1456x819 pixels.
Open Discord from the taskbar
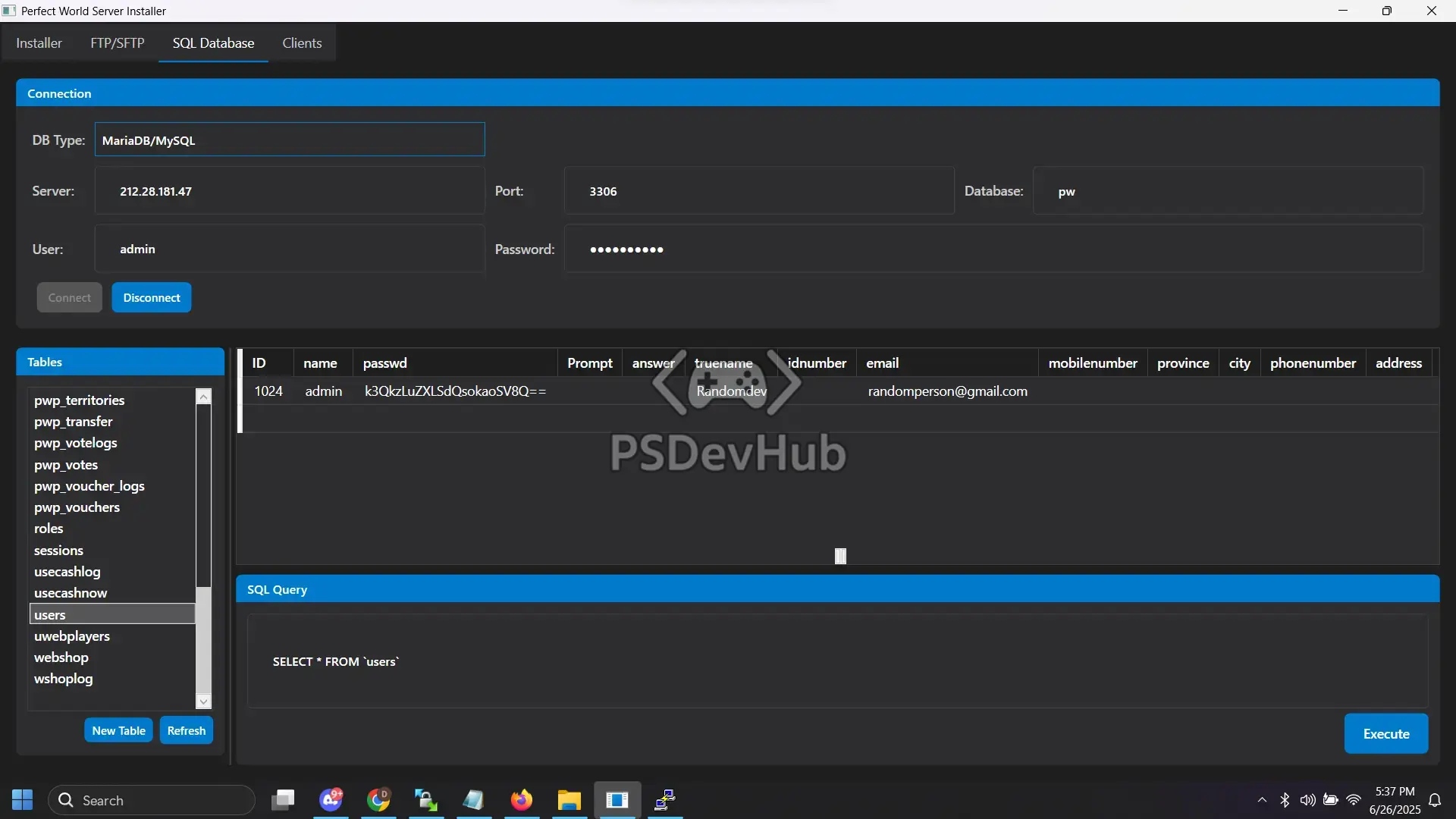click(331, 800)
